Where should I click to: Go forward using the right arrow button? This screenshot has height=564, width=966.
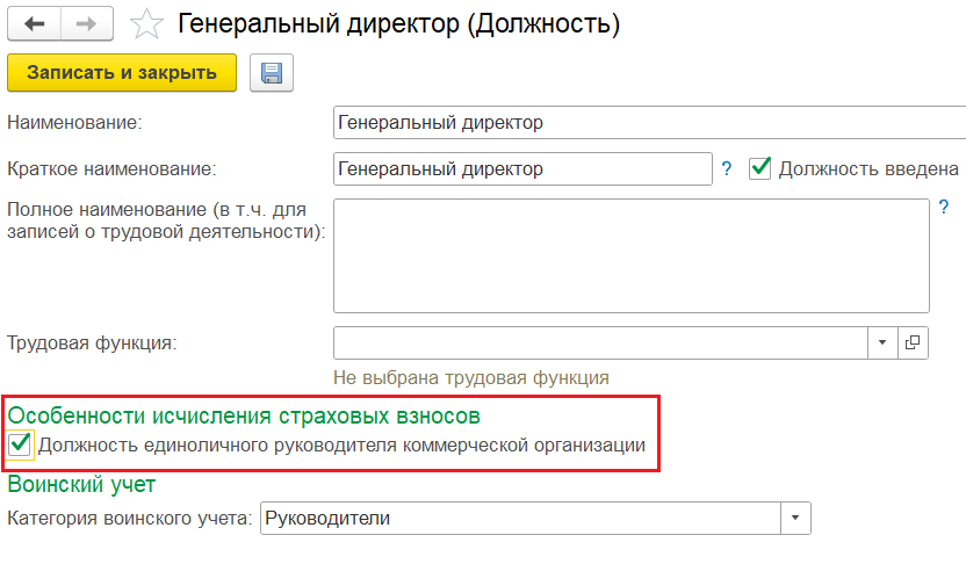click(87, 23)
